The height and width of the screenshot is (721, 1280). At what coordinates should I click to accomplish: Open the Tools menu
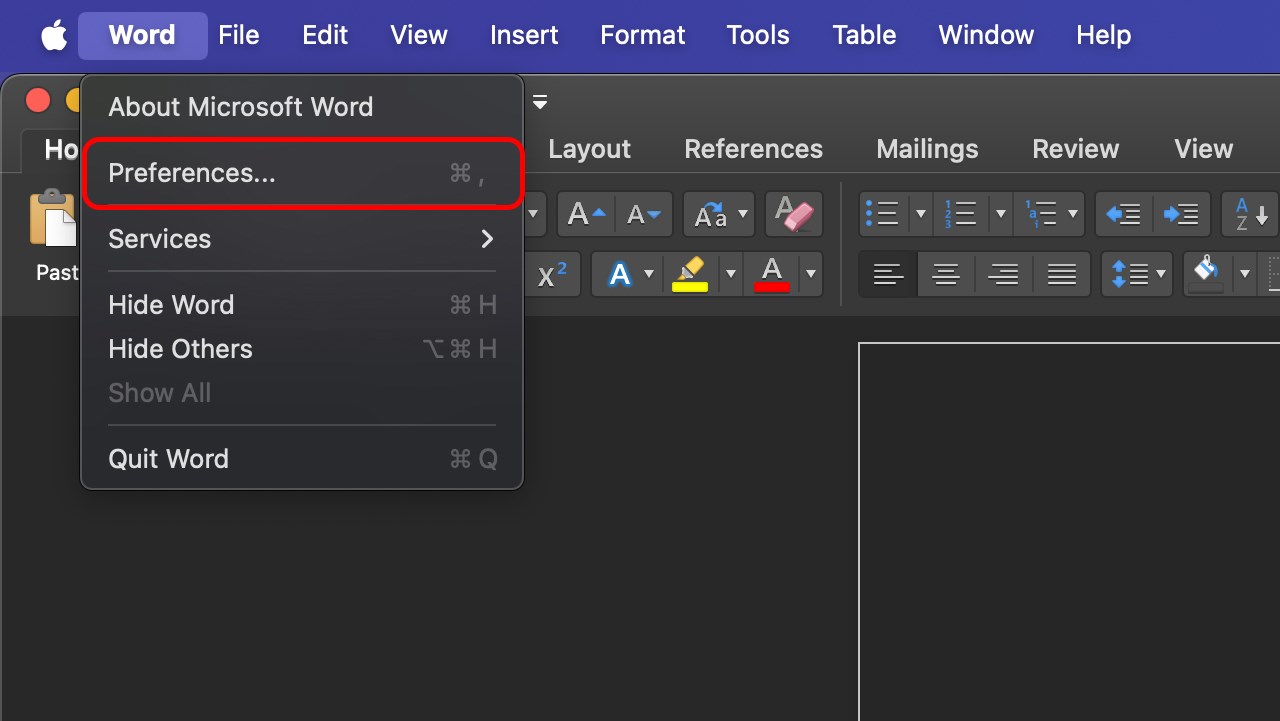(758, 36)
